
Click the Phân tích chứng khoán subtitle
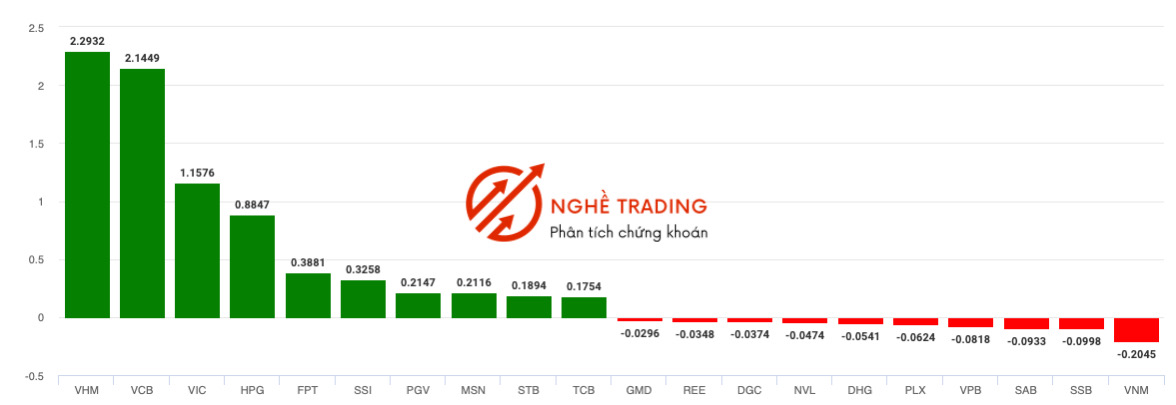(628, 232)
